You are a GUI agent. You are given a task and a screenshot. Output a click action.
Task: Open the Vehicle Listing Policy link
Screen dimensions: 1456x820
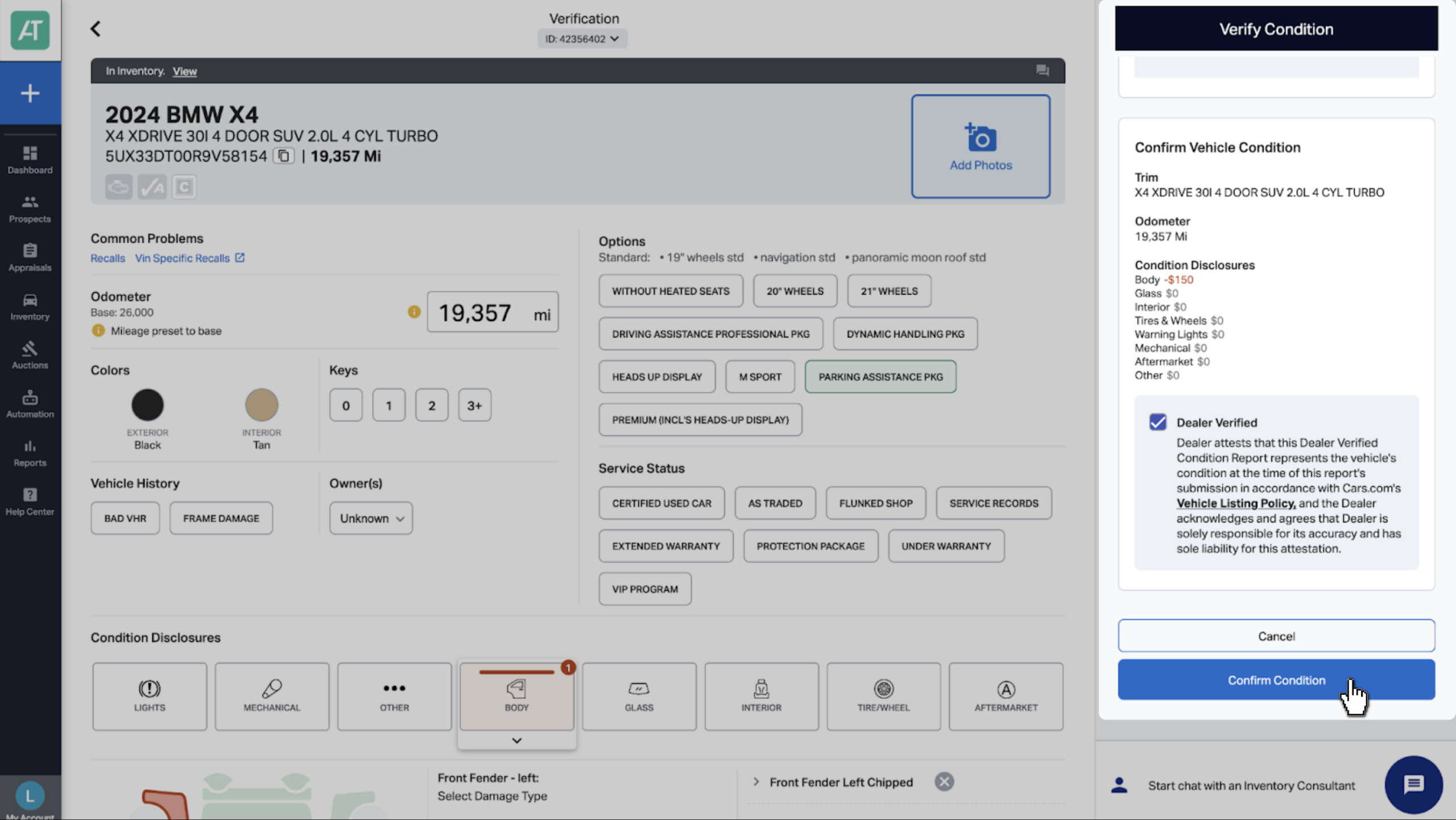pyautogui.click(x=1236, y=503)
